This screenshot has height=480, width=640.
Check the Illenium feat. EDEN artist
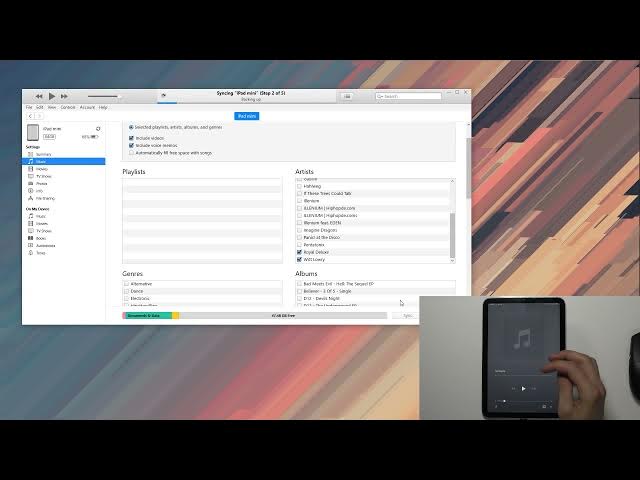click(300, 223)
